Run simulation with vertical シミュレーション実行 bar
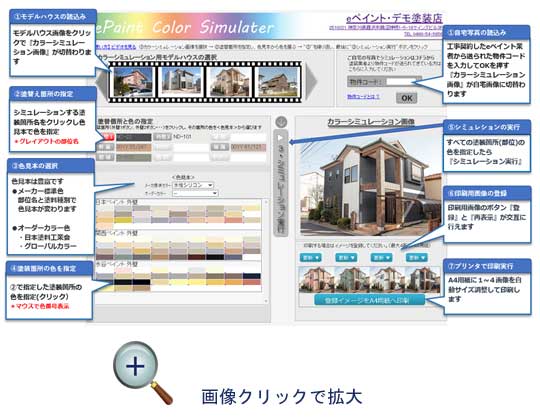 coord(281,183)
